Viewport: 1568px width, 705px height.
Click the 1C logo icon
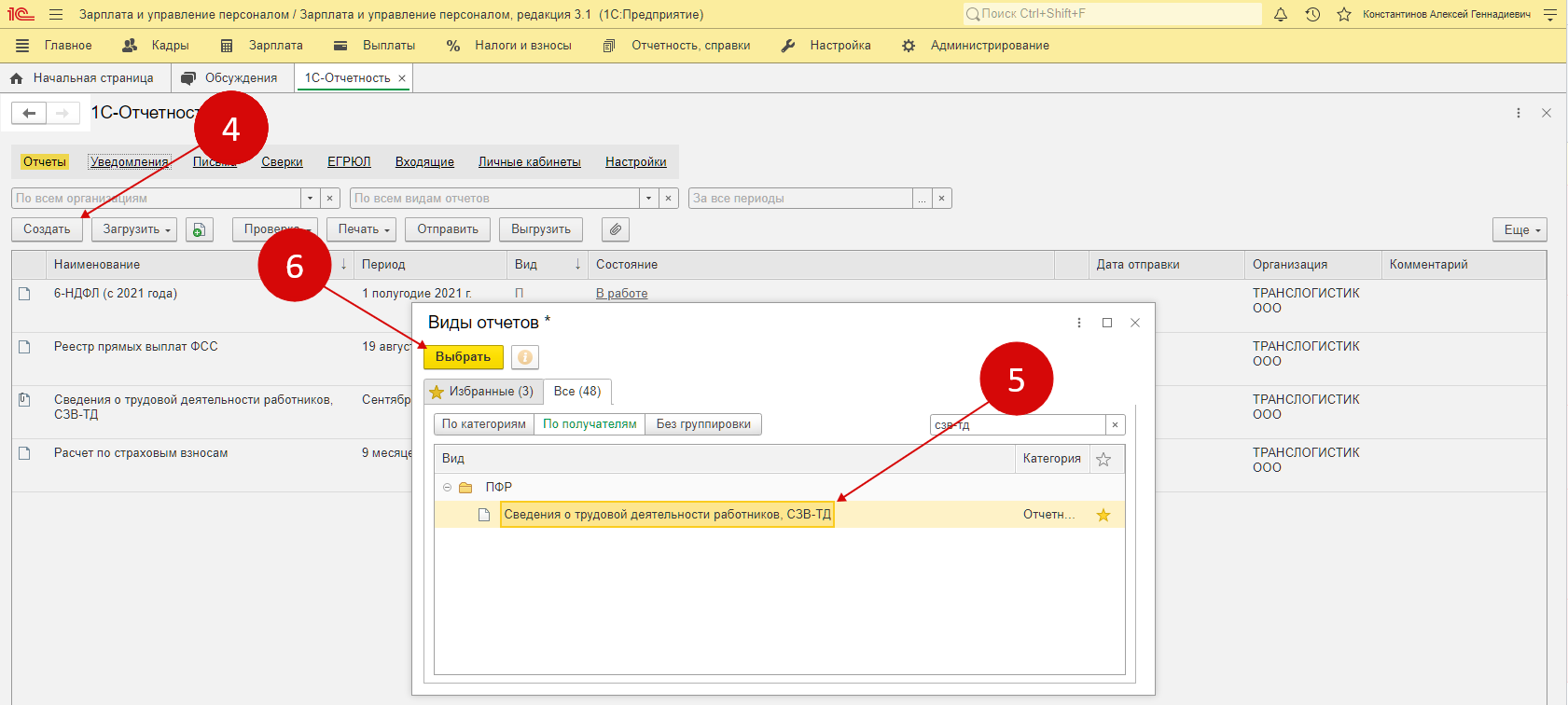[x=21, y=14]
